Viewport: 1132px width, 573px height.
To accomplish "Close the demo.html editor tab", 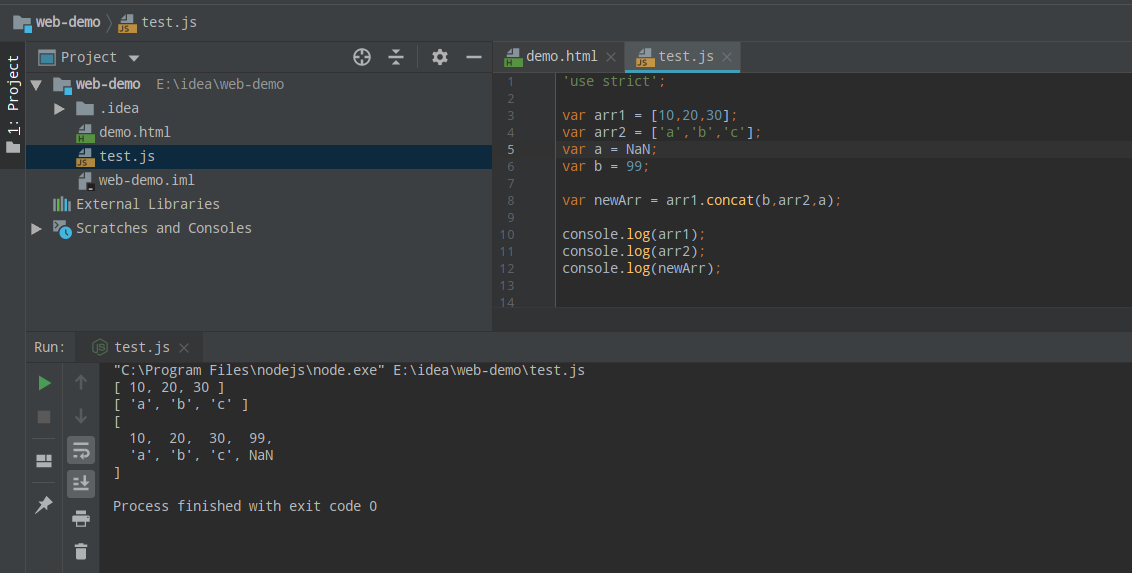I will click(x=611, y=57).
